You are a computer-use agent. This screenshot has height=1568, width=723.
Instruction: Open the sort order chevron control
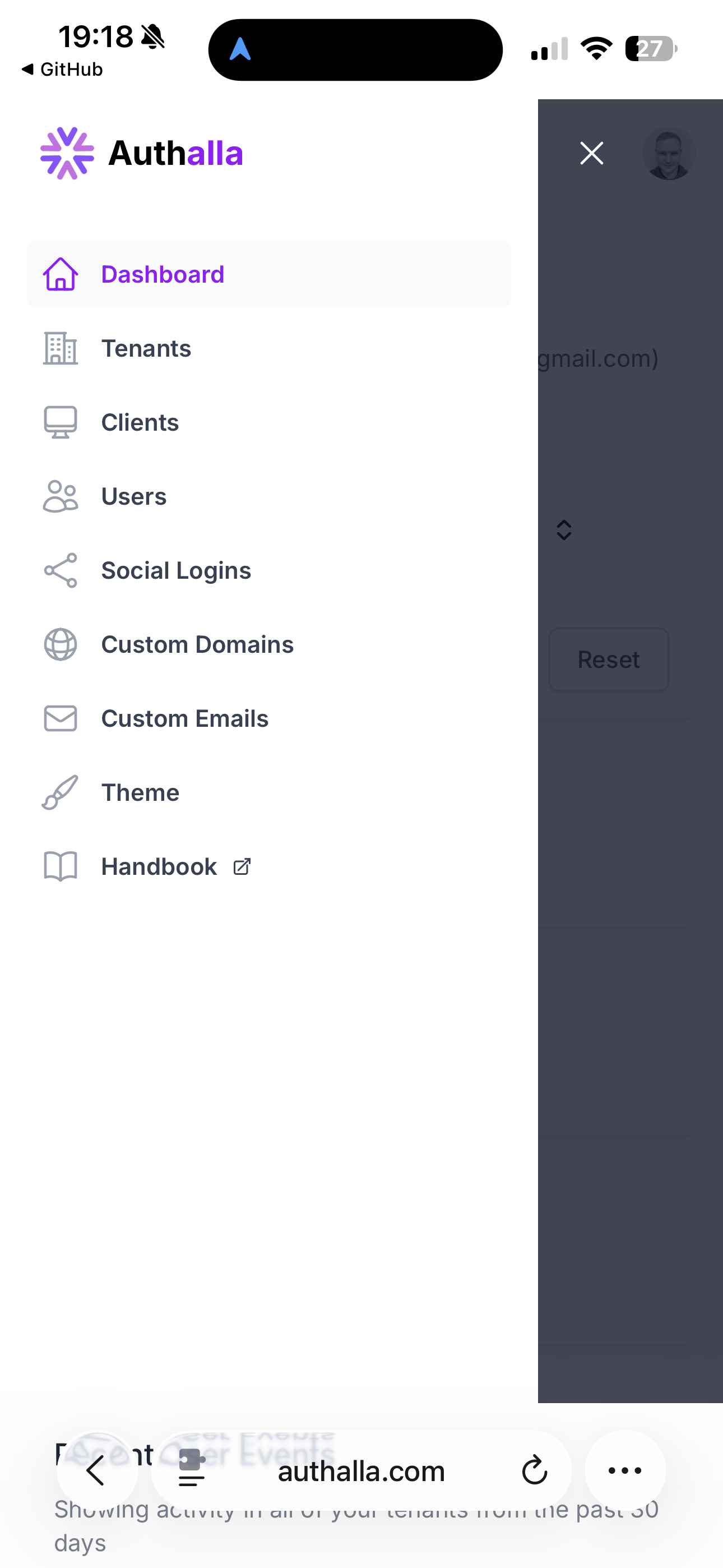564,529
